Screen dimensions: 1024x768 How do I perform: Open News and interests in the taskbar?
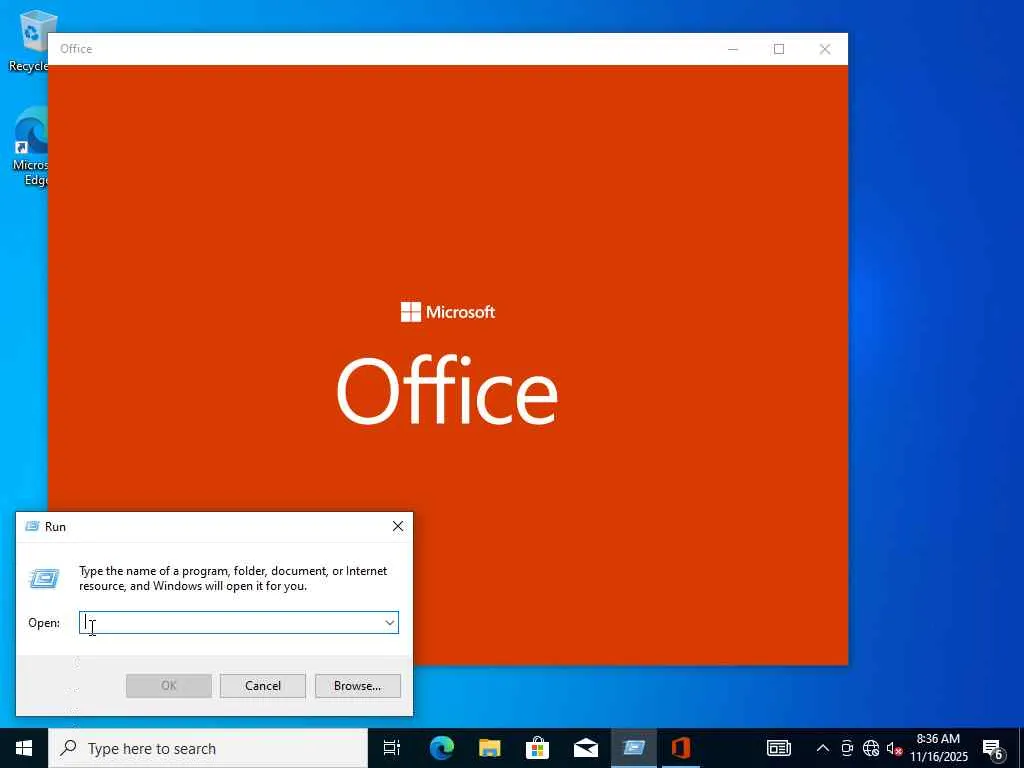778,748
